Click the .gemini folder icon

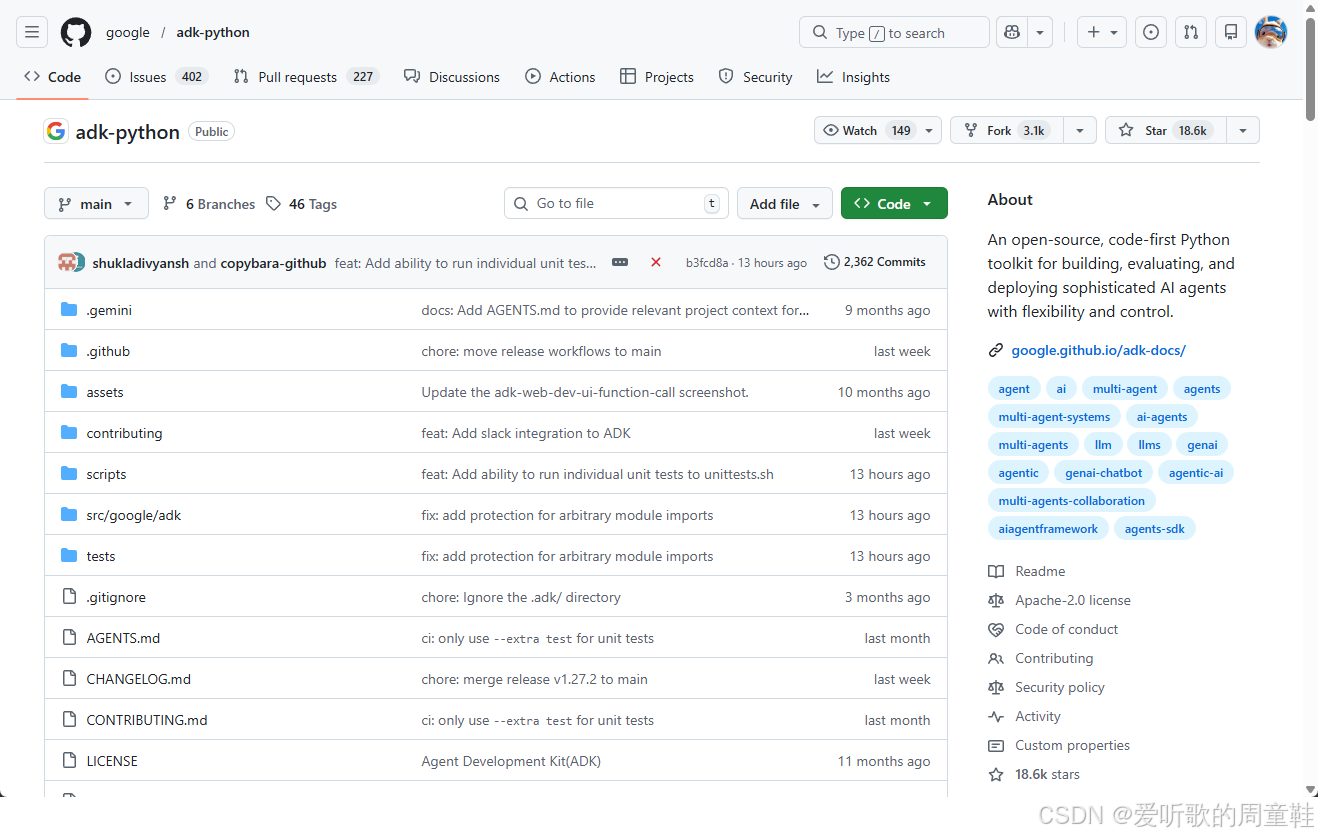coord(69,310)
